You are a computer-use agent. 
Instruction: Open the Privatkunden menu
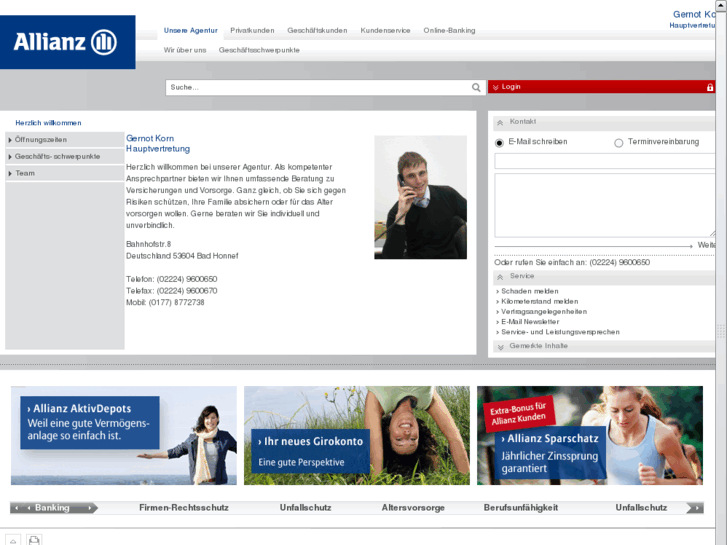tap(252, 31)
